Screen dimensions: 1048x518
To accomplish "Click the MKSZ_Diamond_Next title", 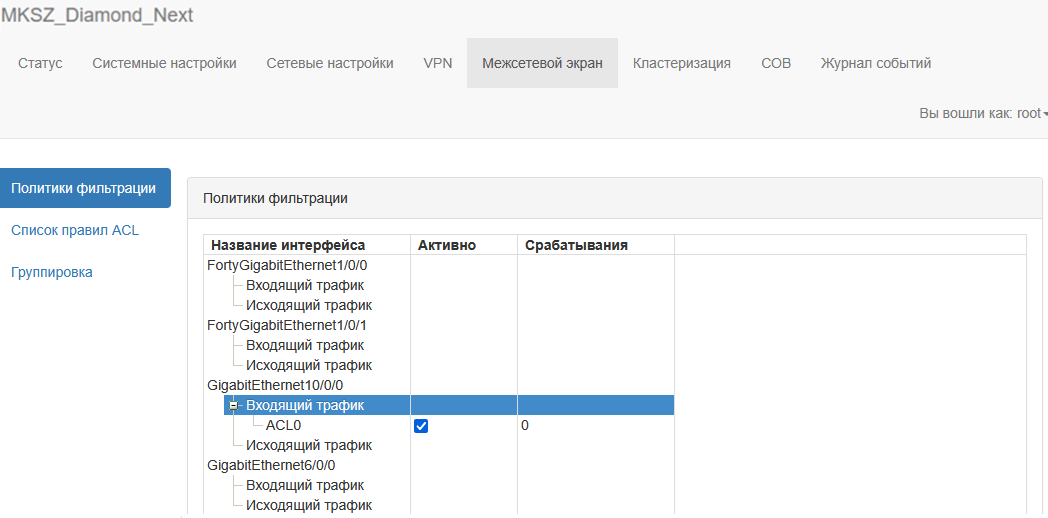I will click(x=97, y=16).
